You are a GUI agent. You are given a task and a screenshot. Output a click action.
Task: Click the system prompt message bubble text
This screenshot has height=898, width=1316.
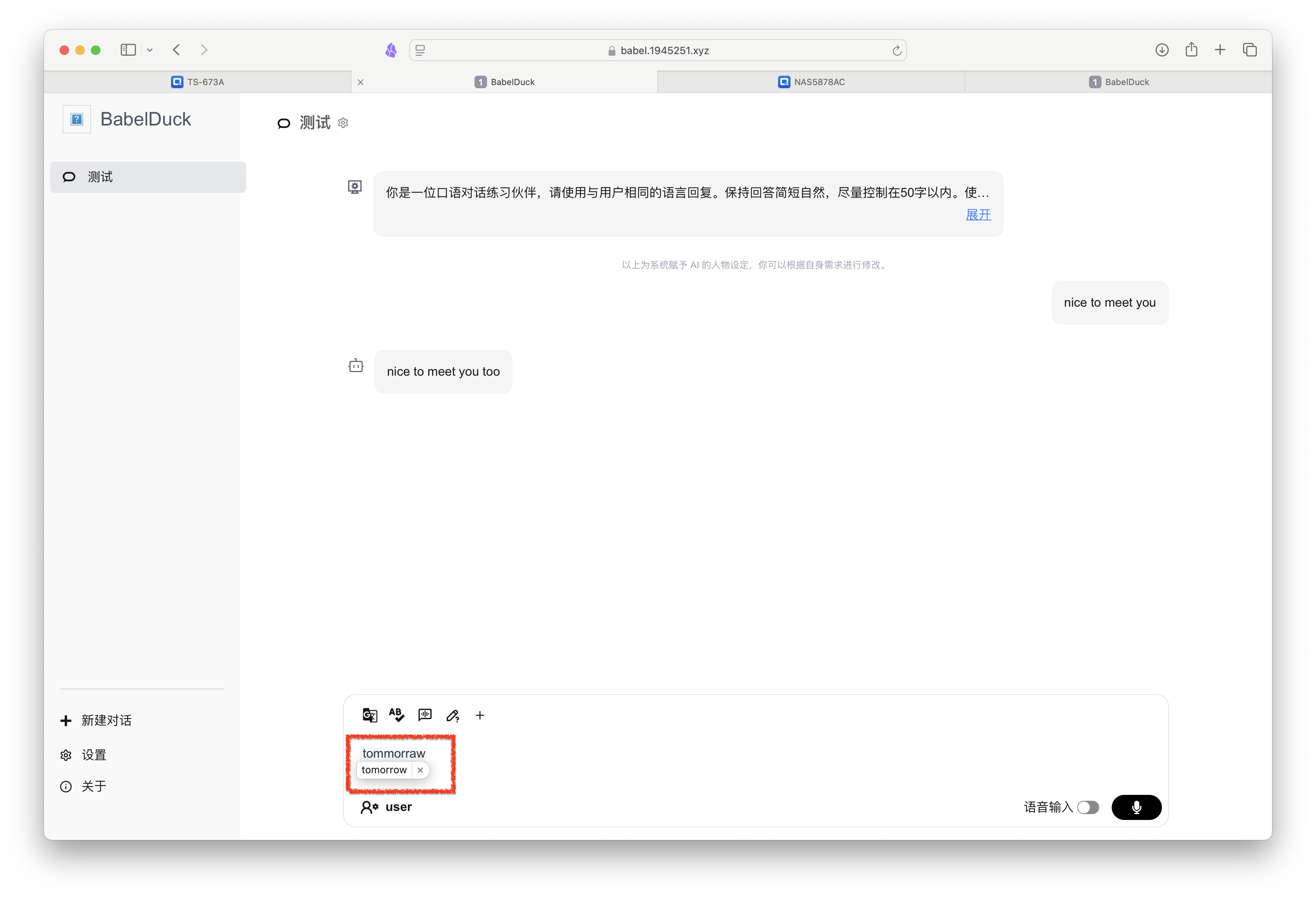687,193
